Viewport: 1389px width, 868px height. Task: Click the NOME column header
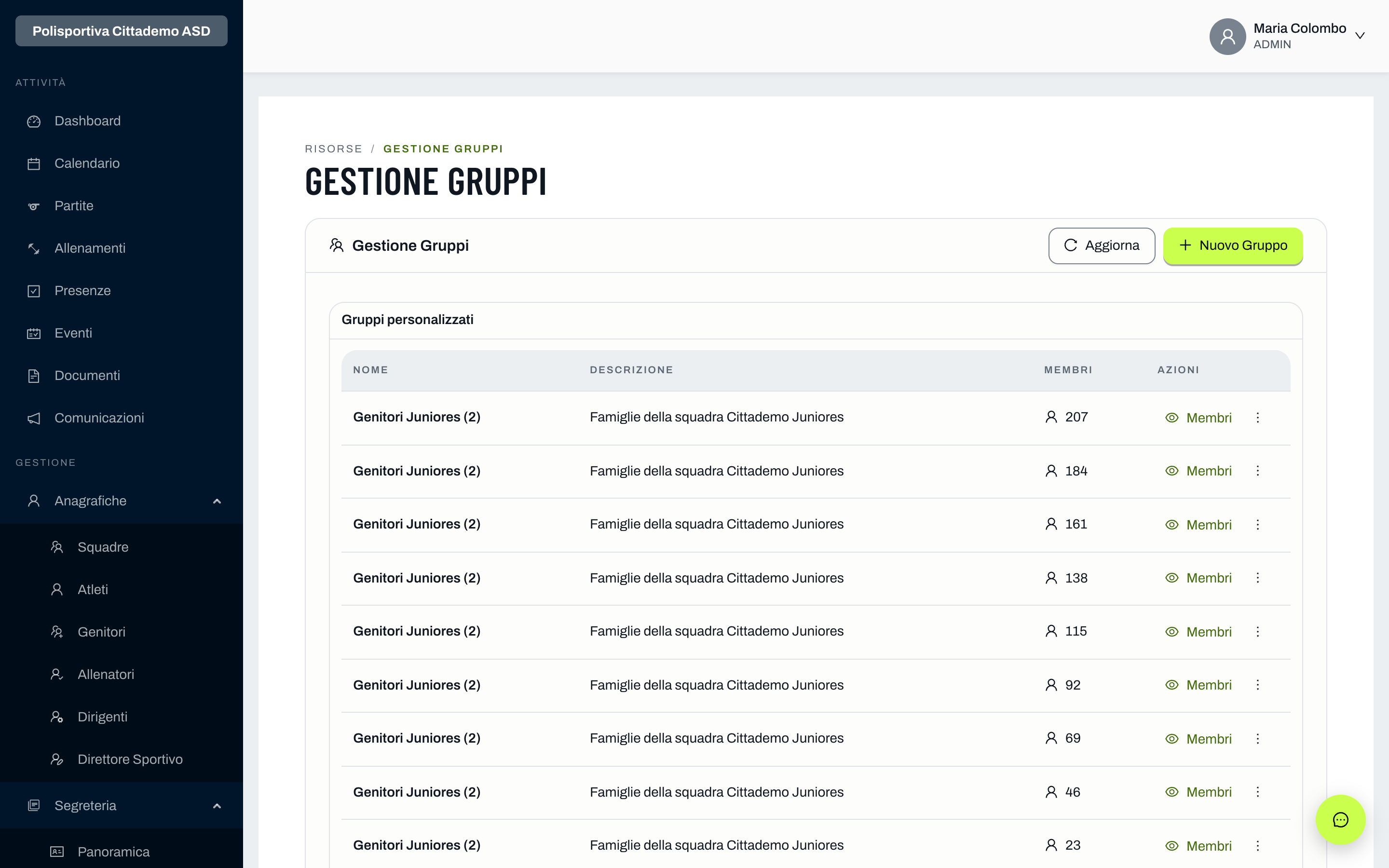(x=371, y=370)
